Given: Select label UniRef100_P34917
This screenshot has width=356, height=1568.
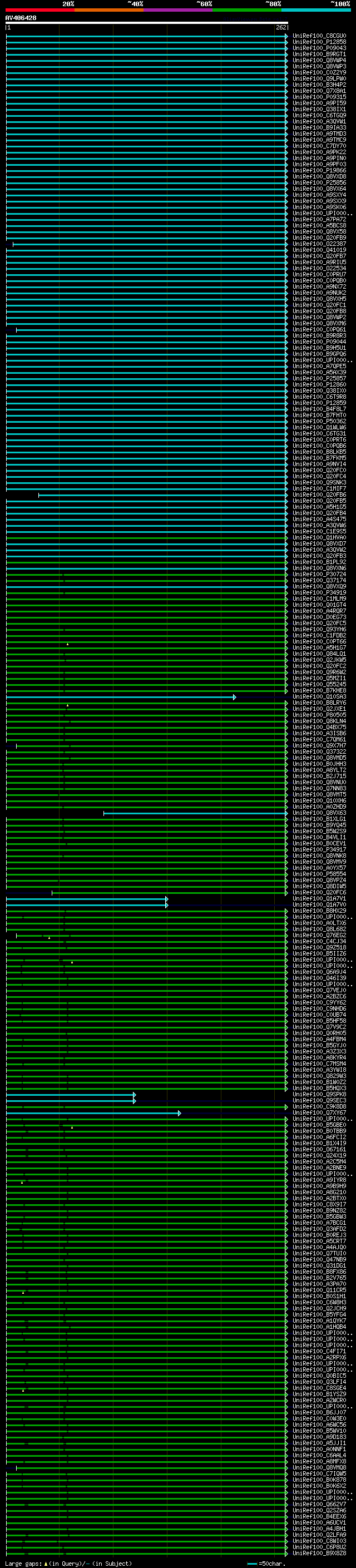Looking at the screenshot, I should (319, 850).
